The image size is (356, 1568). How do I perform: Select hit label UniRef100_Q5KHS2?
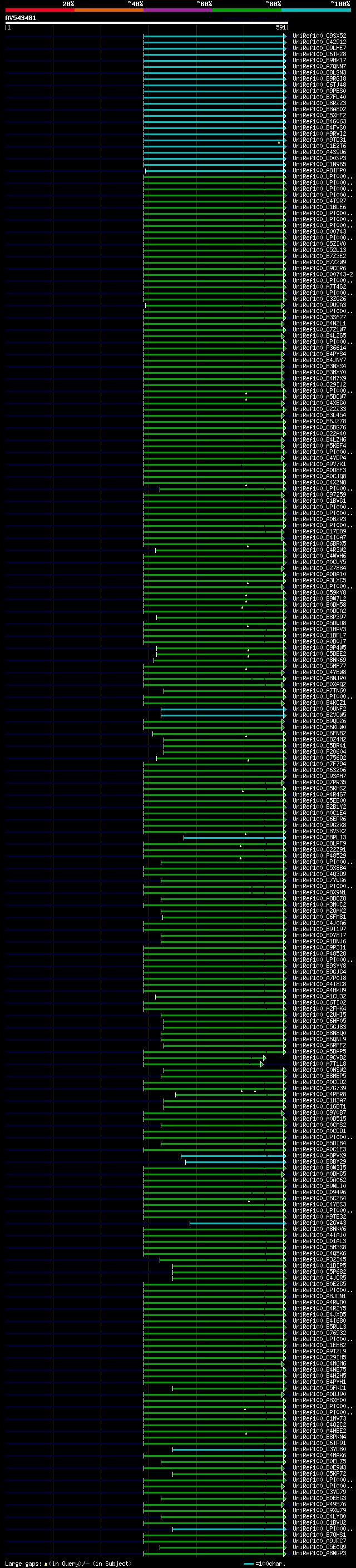pos(319,788)
